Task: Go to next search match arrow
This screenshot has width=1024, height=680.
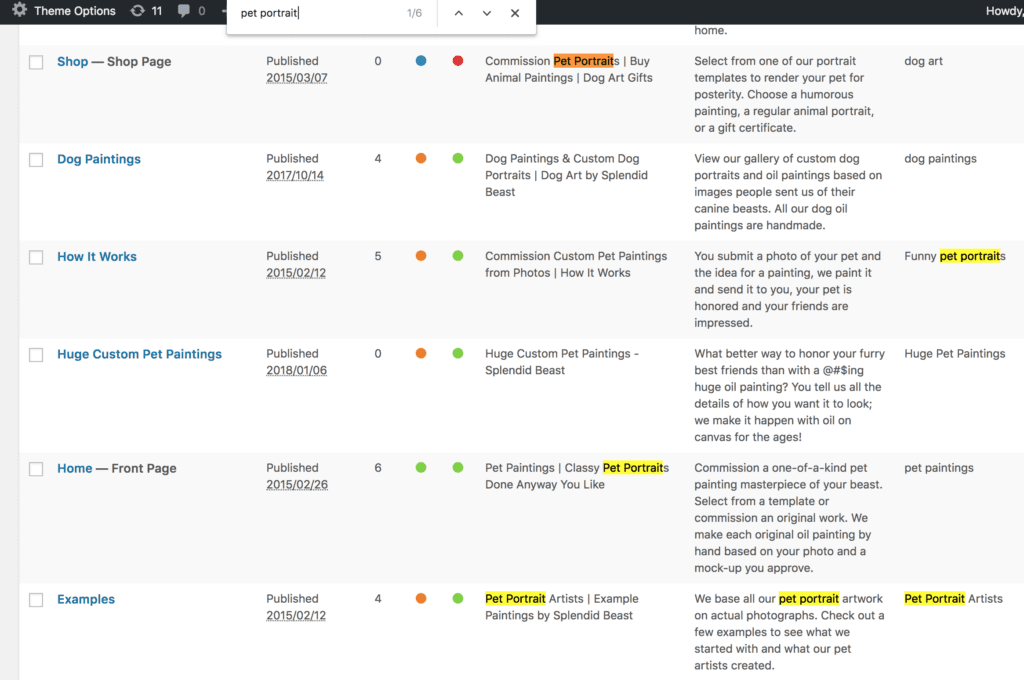Action: click(x=487, y=13)
